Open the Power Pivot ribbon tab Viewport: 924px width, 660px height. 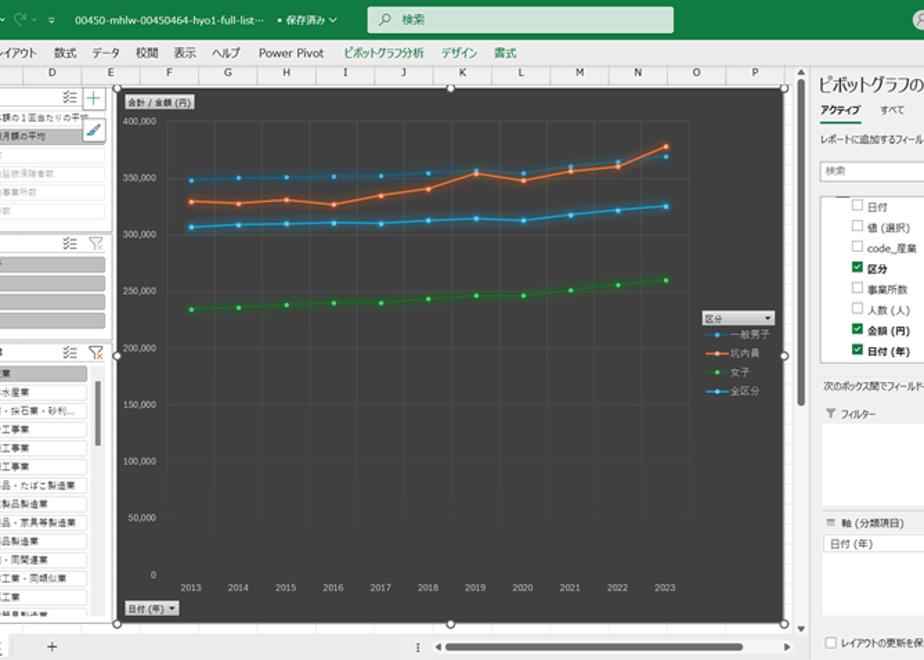[291, 53]
